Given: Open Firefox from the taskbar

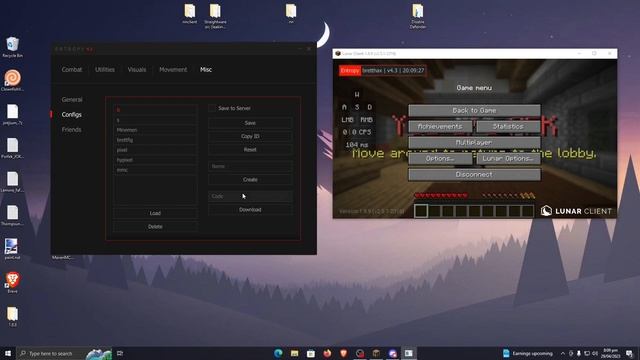Looking at the screenshot, I should 327,353.
